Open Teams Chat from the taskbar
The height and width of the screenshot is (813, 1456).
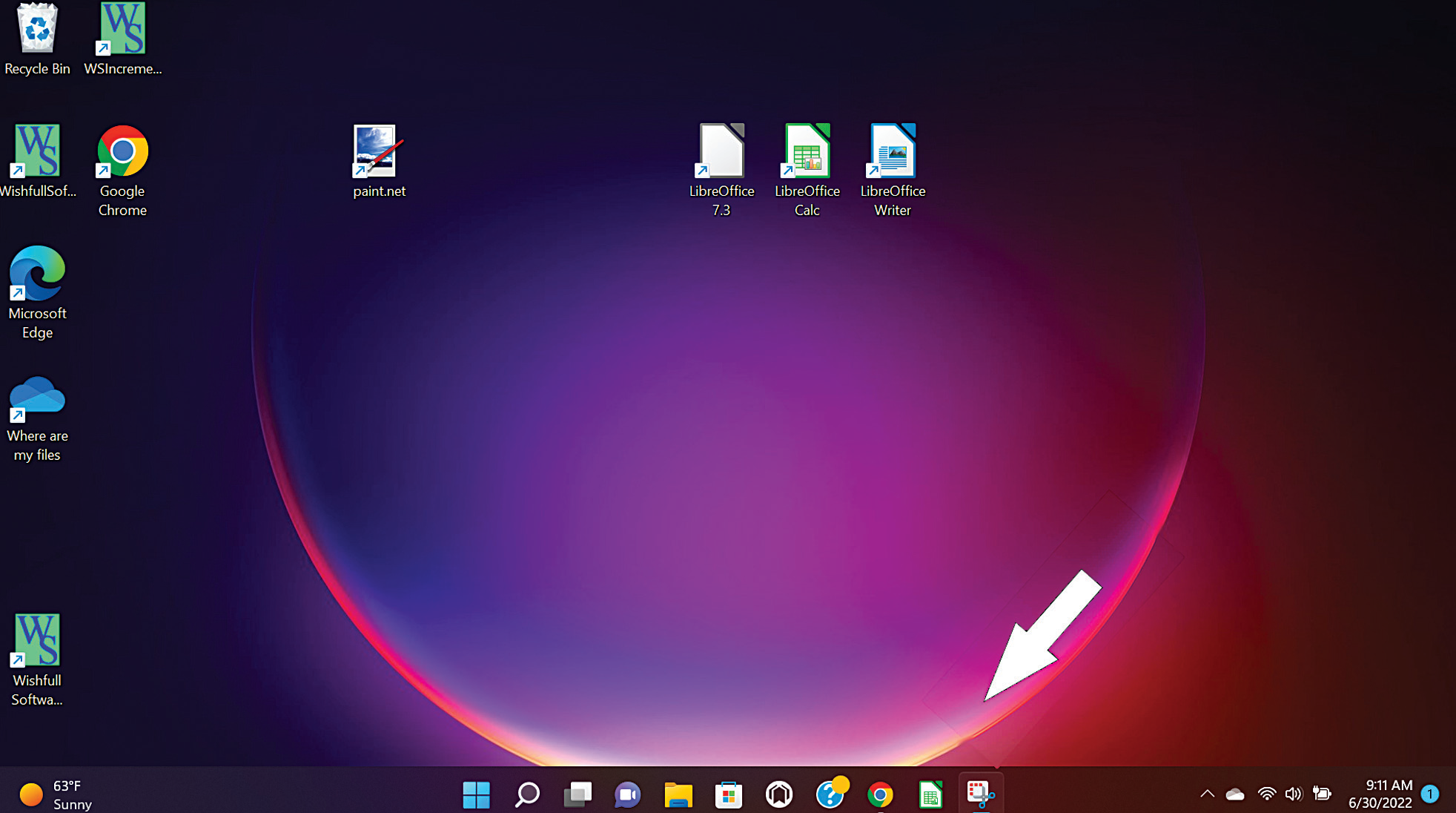click(x=628, y=794)
